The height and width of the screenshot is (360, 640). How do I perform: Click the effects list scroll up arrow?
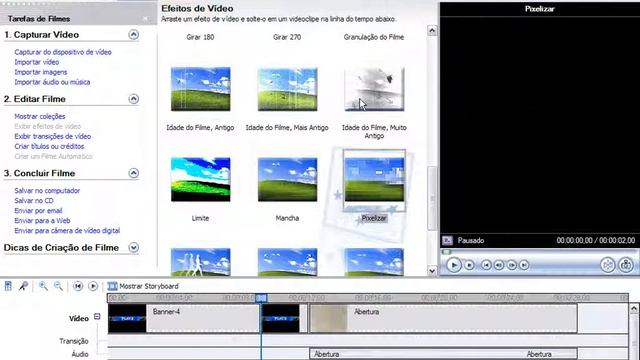(x=432, y=31)
